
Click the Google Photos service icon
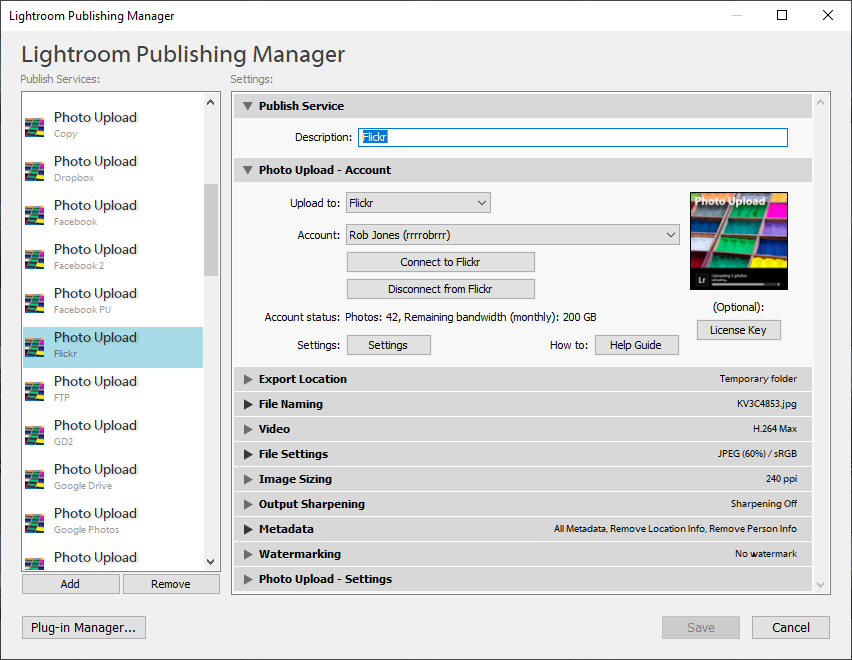[x=35, y=521]
